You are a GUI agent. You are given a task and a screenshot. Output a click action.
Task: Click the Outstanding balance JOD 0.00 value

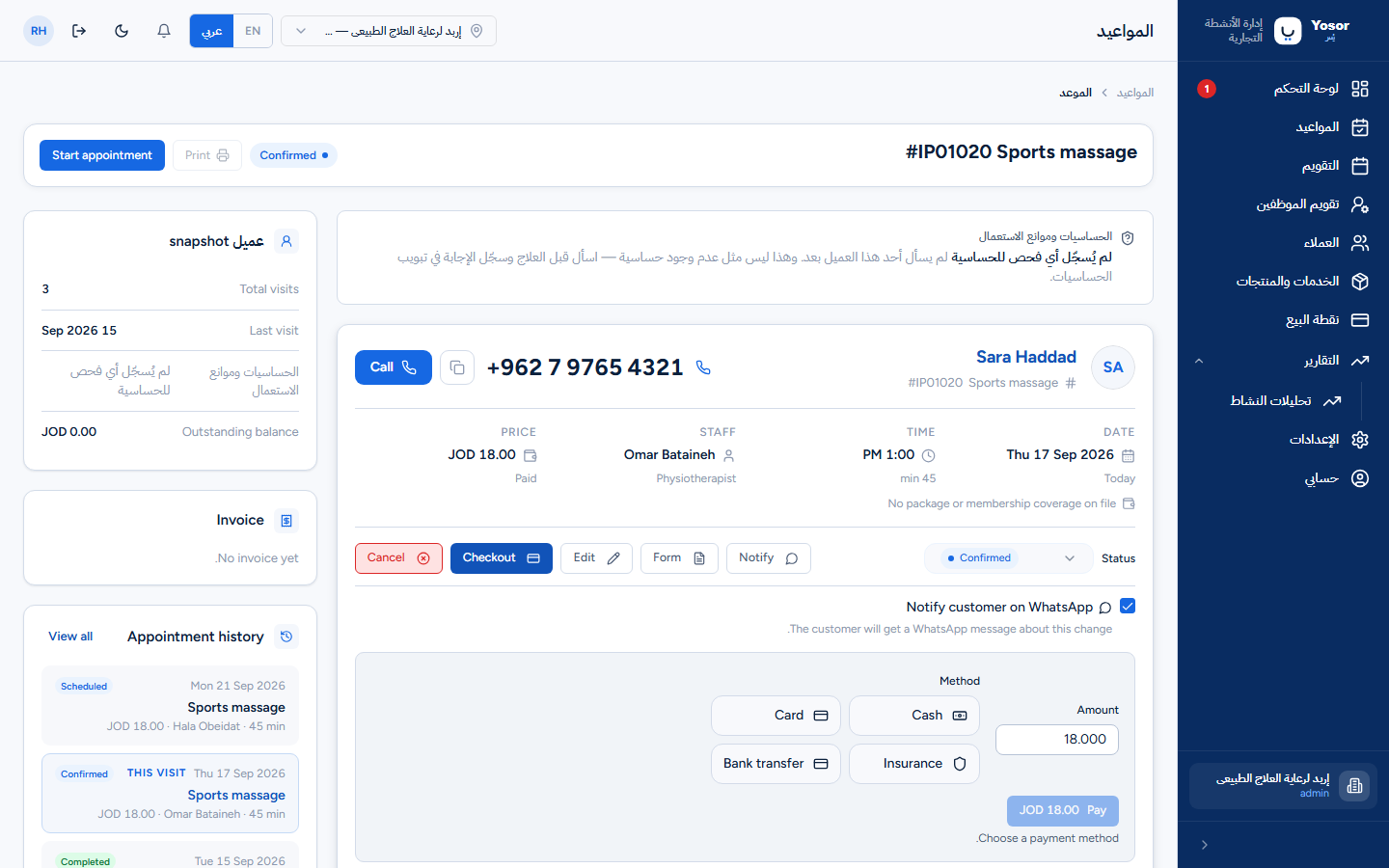pos(69,432)
